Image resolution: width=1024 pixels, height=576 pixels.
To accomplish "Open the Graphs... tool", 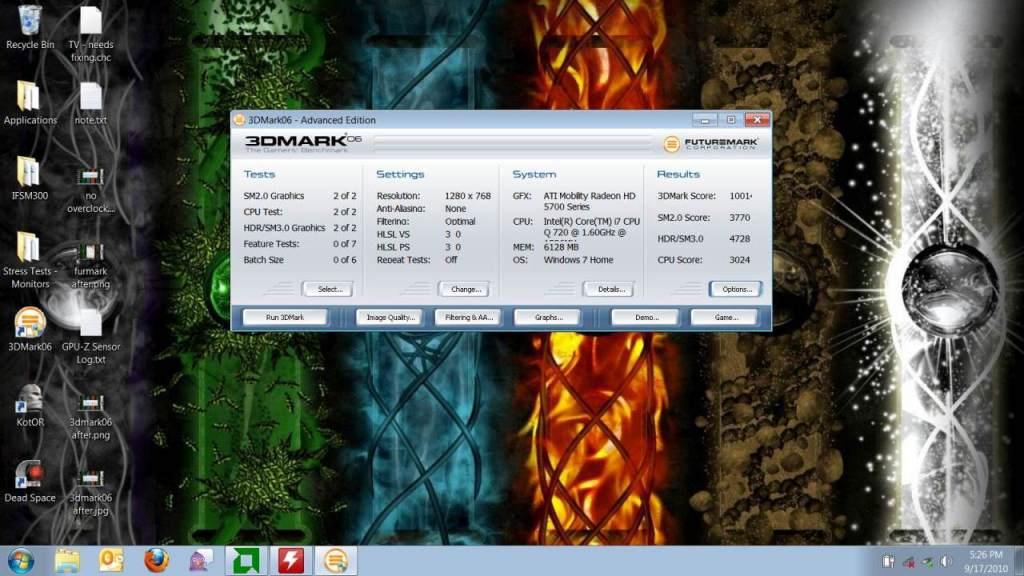I will 547,317.
